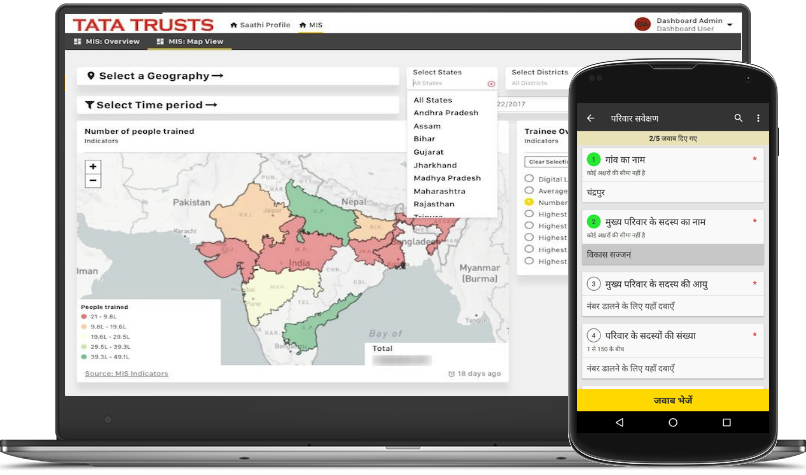Screen dimensions: 806x475
Task: Tap the age number input for question 3
Action: click(x=672, y=306)
